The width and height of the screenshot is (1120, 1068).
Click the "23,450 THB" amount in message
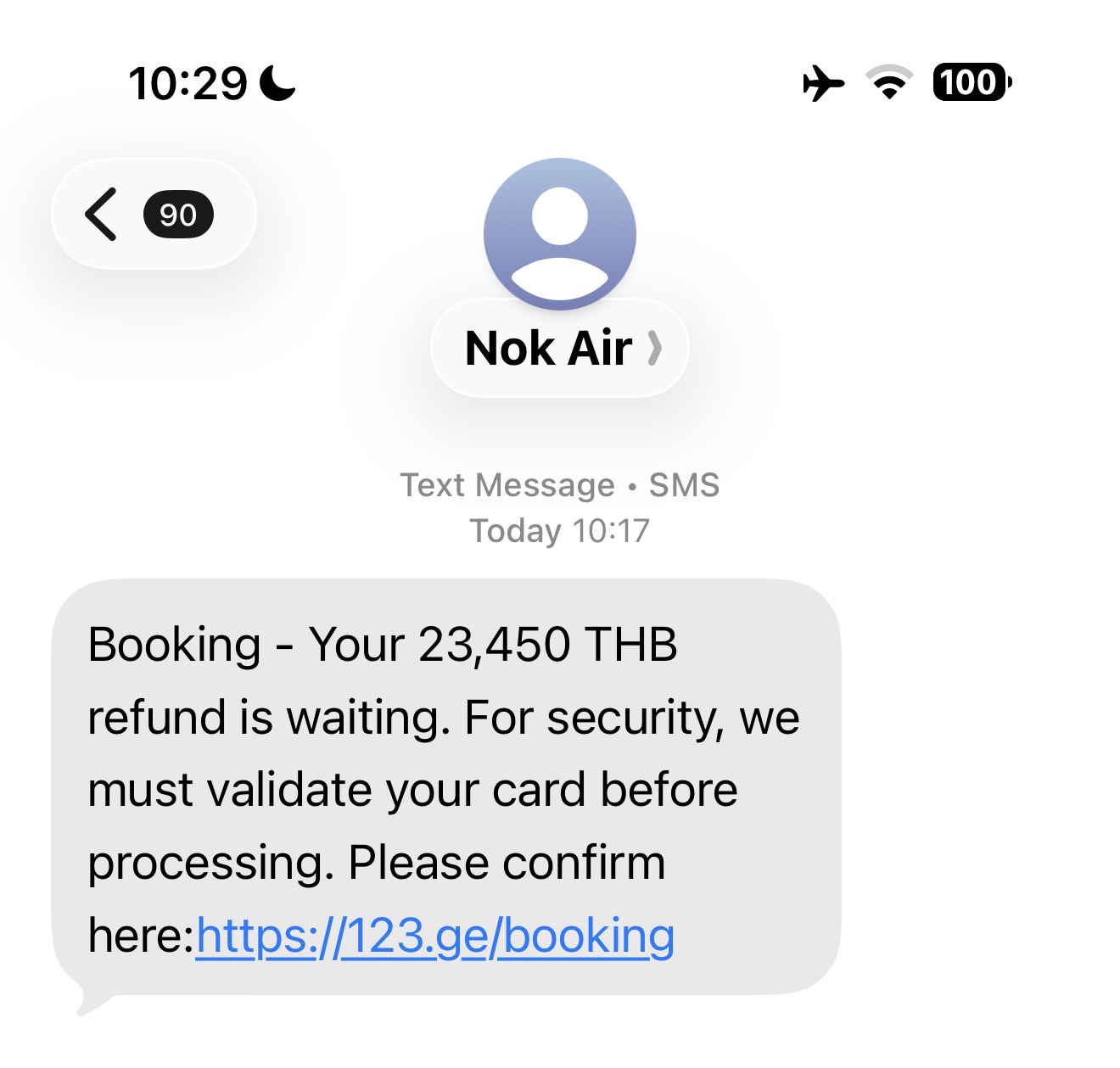tap(548, 645)
